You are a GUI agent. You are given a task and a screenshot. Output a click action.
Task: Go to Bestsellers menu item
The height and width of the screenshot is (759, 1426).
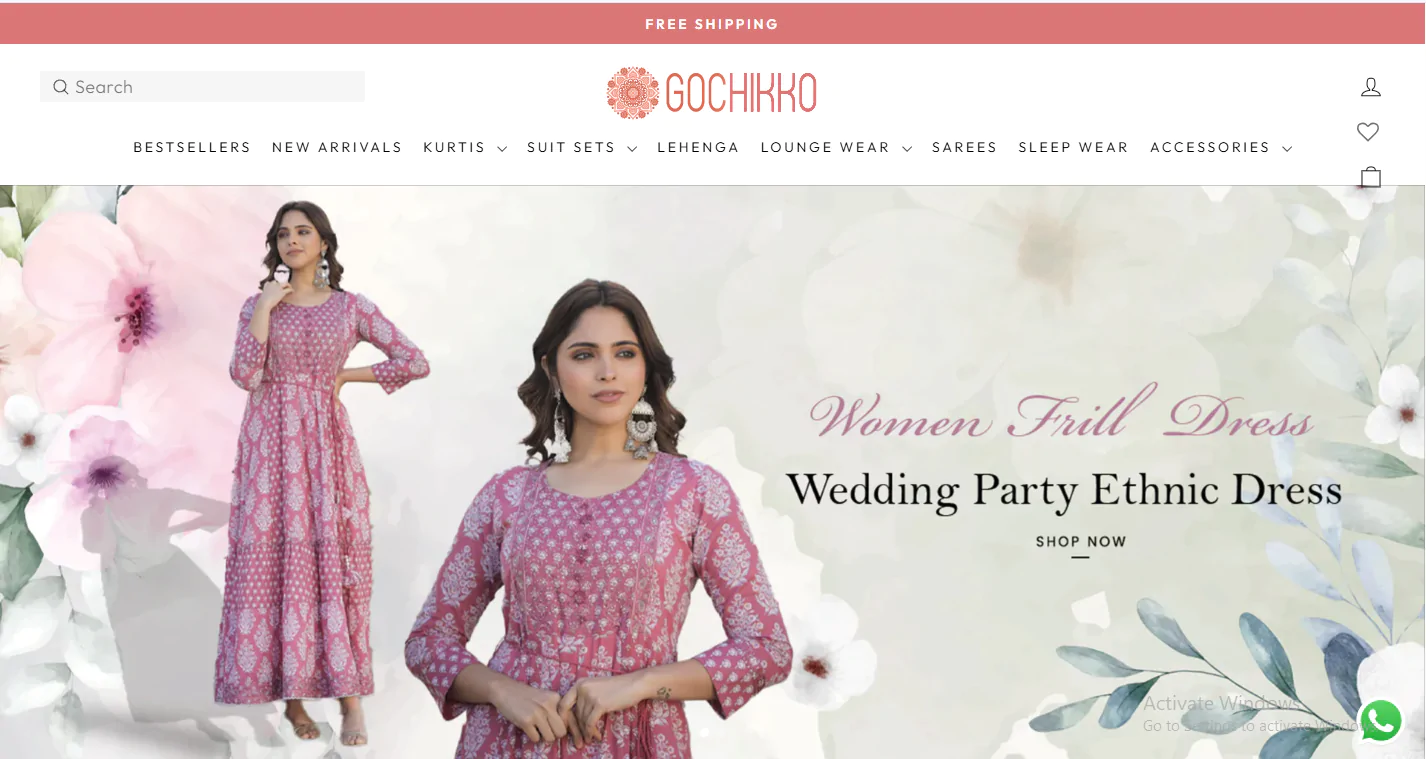coord(192,148)
